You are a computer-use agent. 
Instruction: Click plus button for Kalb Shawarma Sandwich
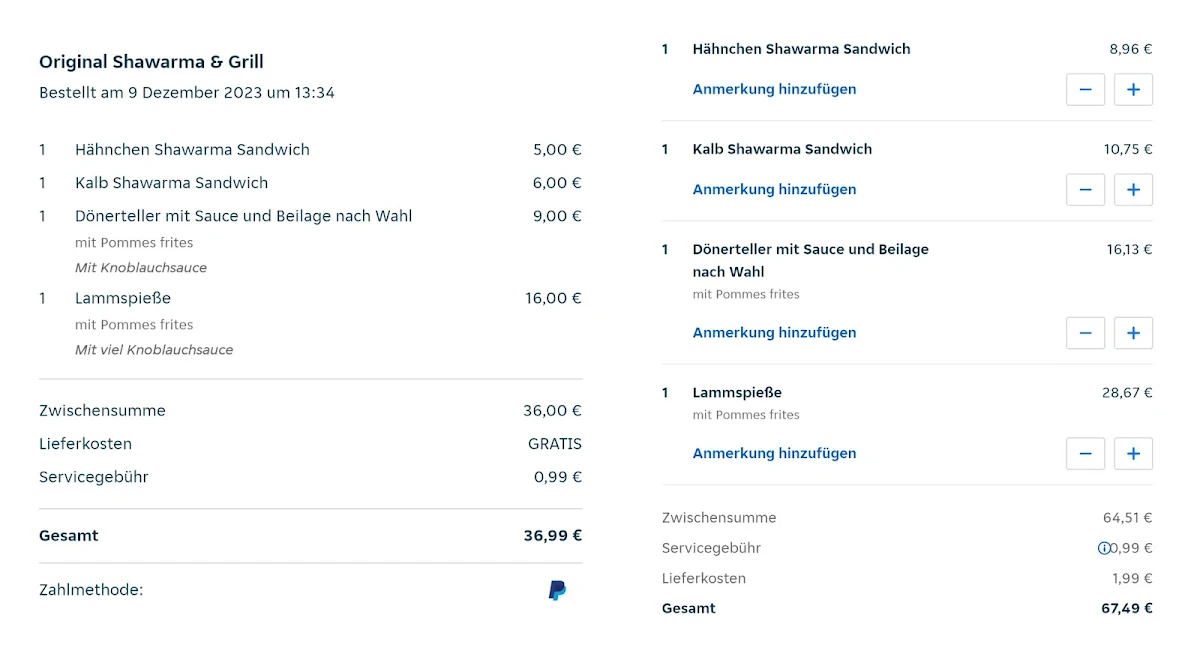pos(1133,189)
